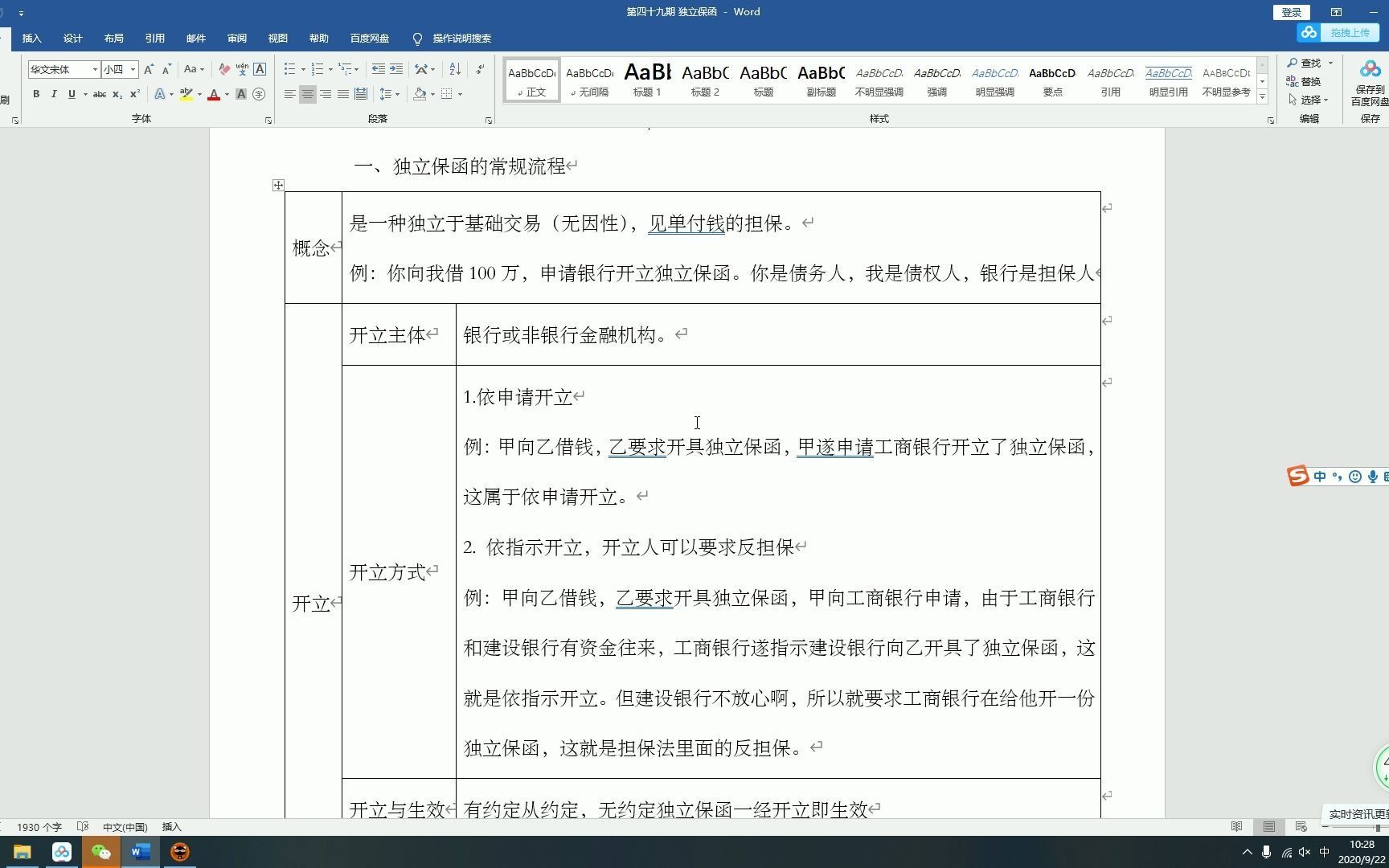This screenshot has height=868, width=1389.
Task: Open Baidu Netdisk from the taskbar
Action: pyautogui.click(x=61, y=852)
